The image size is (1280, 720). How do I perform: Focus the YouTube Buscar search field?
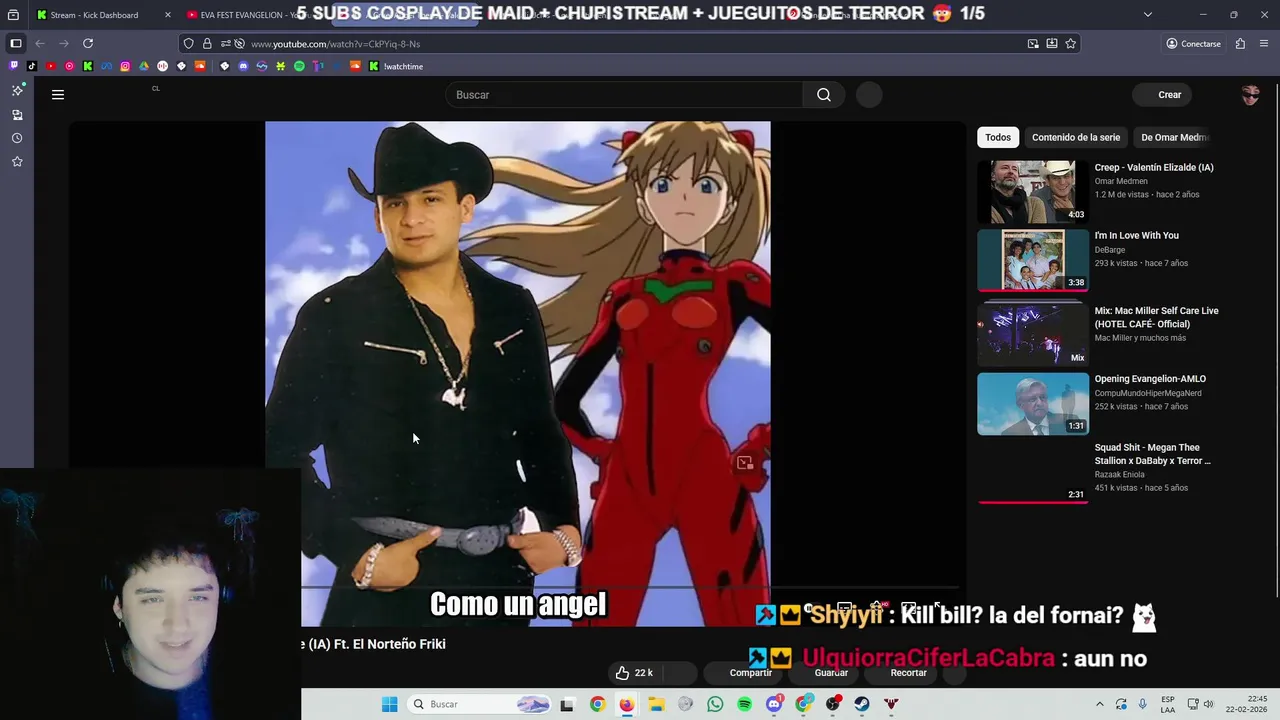(624, 95)
